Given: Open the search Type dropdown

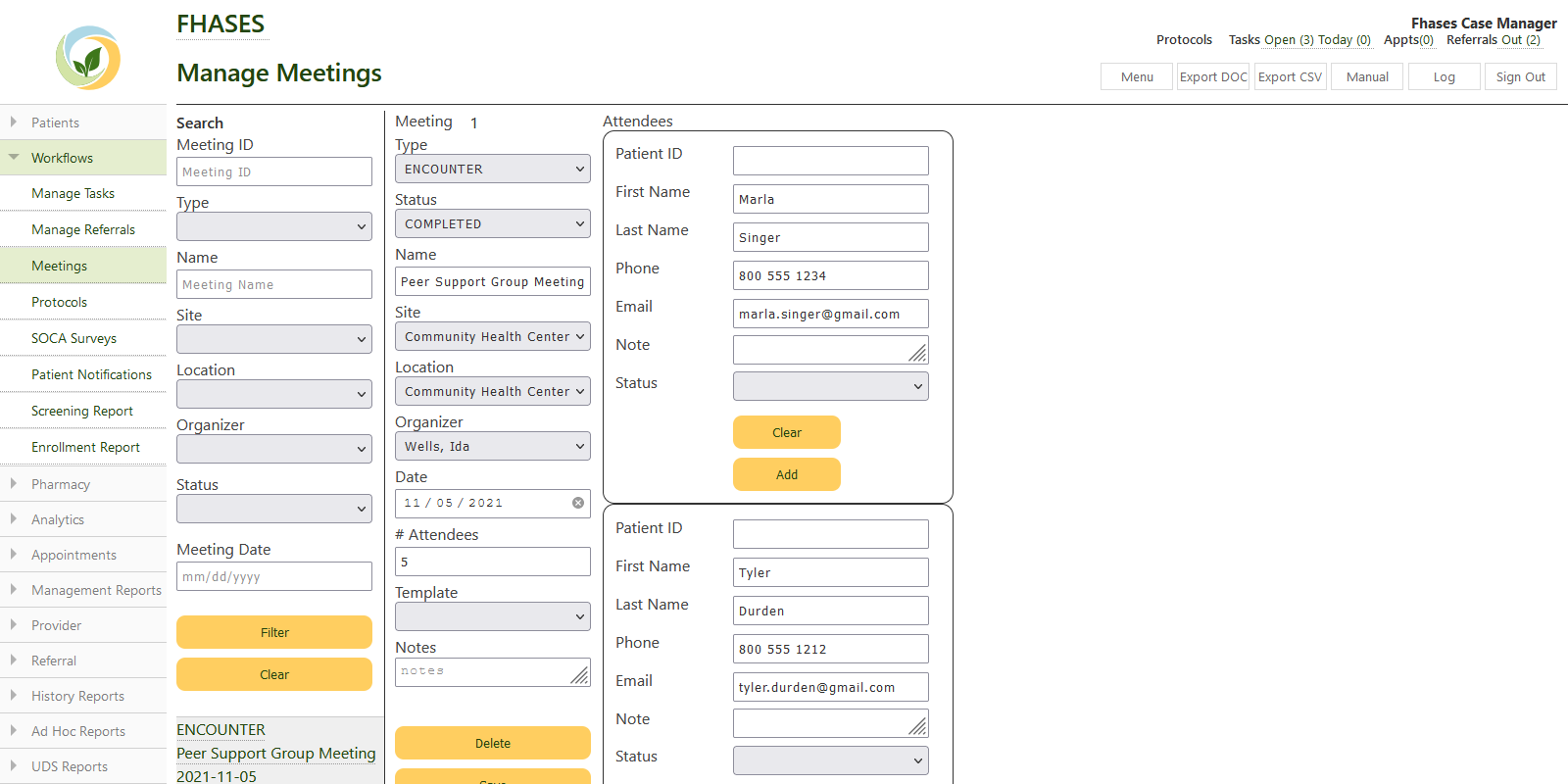Looking at the screenshot, I should 274,226.
